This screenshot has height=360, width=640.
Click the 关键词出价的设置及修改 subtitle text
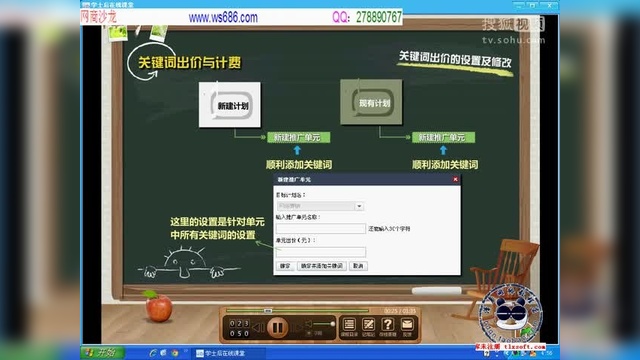[x=455, y=59]
